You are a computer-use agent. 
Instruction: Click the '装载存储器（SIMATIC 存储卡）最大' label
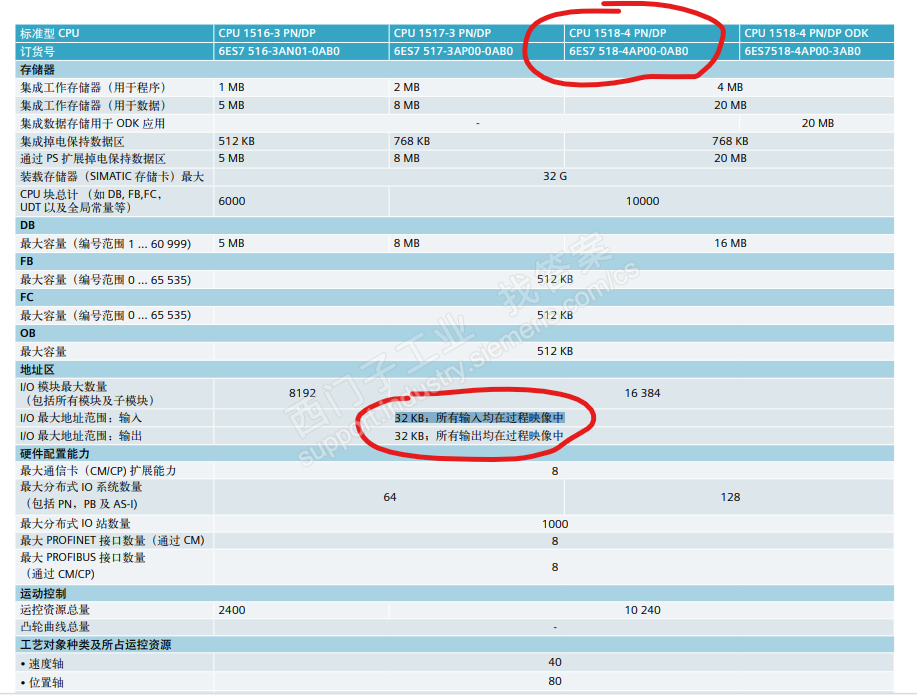coord(112,177)
